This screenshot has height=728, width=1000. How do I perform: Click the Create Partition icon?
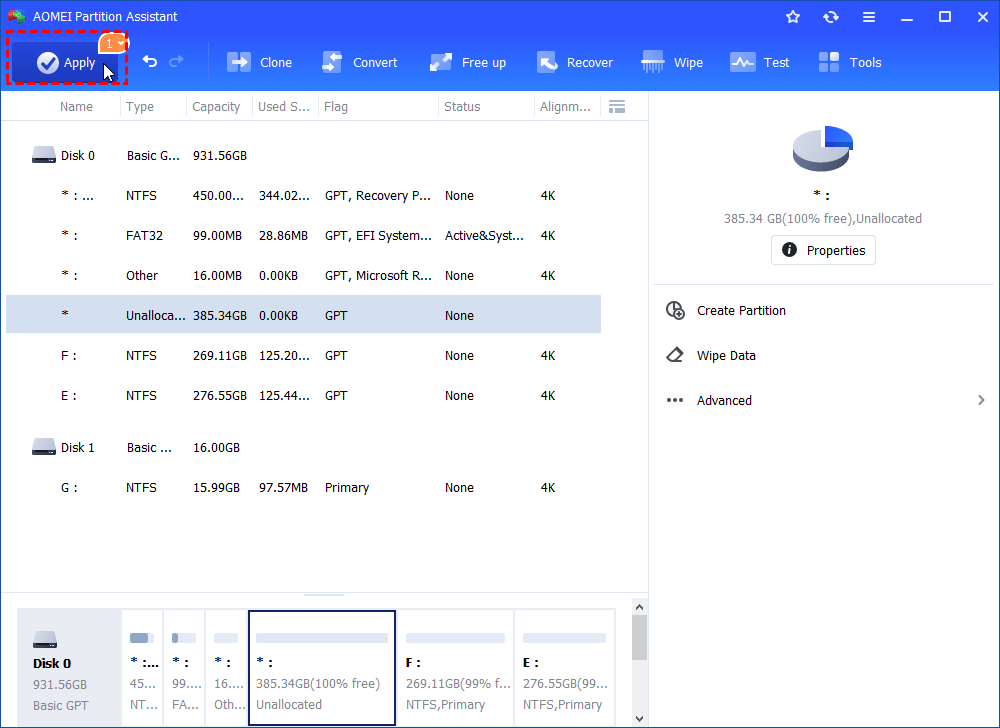coord(675,310)
